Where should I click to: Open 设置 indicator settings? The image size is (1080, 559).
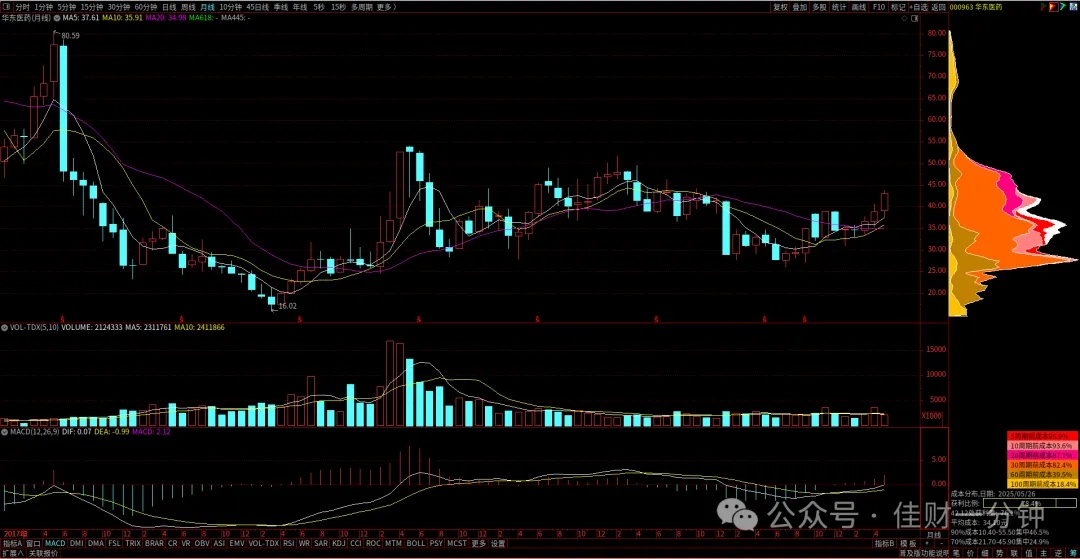point(498,543)
